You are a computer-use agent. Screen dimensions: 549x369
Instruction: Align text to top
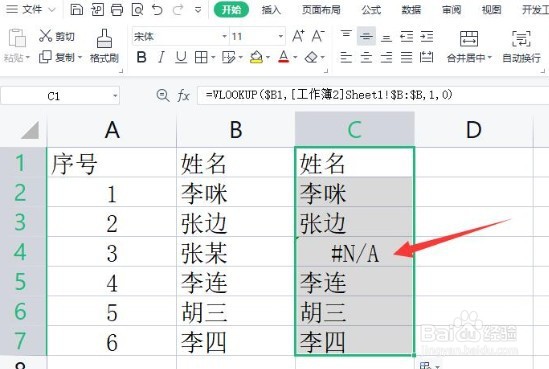(x=346, y=36)
